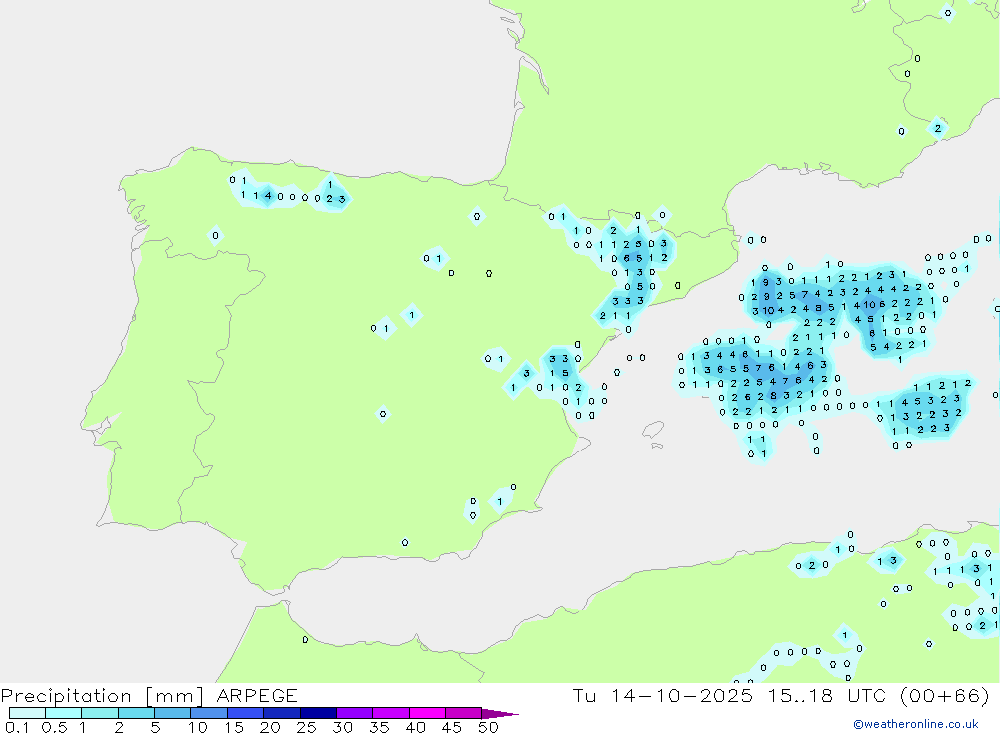
Task: Select the 5–10 mm legend color swatch
Action: (x=173, y=713)
